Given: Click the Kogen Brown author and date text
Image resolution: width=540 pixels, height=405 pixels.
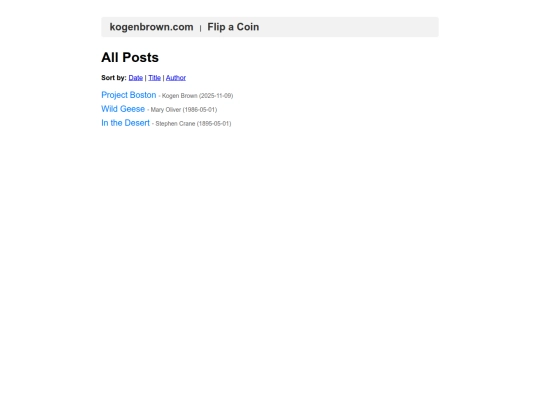Looking at the screenshot, I should click(x=196, y=96).
